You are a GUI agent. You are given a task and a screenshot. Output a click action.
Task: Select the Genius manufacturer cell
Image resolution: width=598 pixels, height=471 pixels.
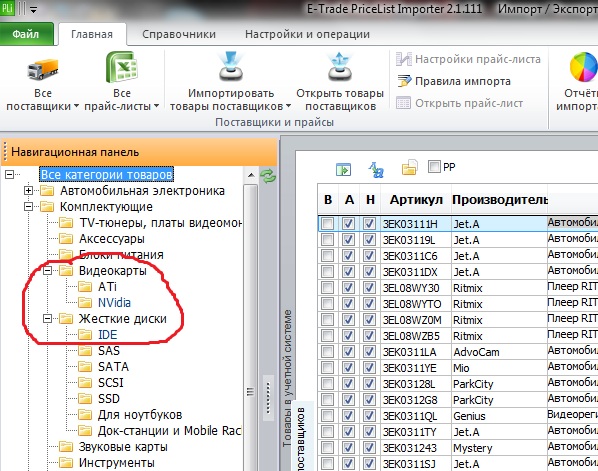(x=499, y=416)
